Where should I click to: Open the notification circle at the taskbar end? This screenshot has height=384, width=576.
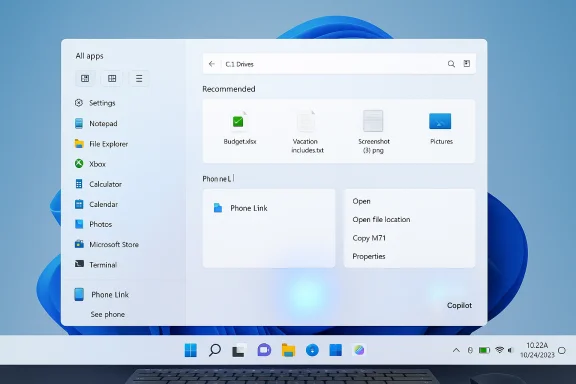561,350
